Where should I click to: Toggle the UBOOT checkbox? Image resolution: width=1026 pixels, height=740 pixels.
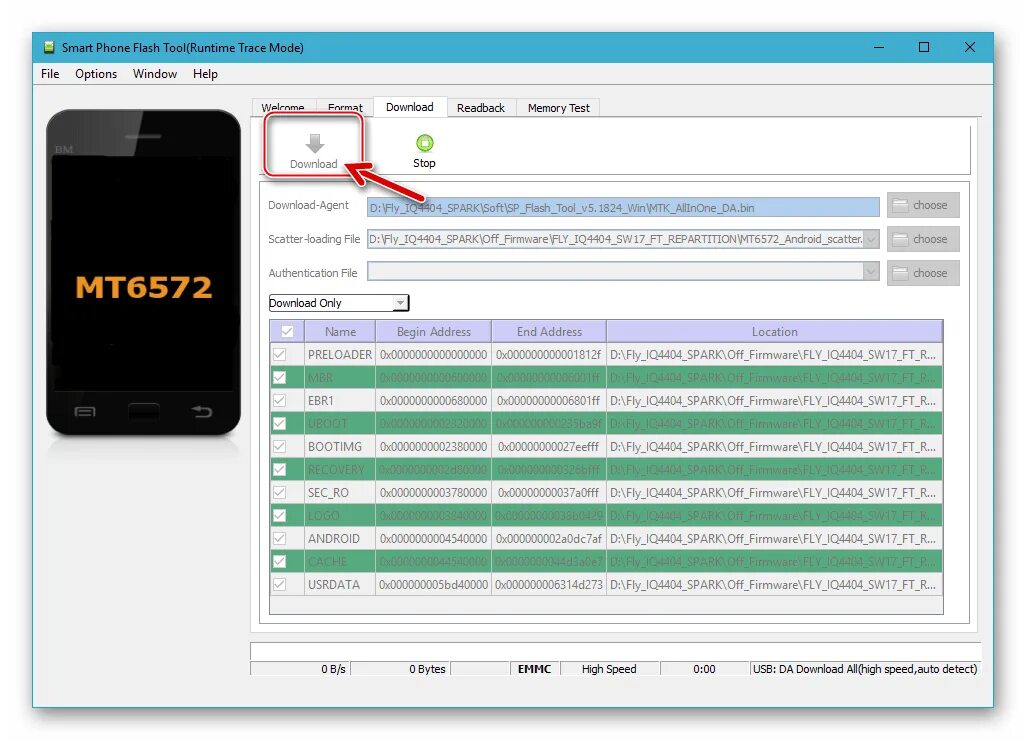coord(279,423)
